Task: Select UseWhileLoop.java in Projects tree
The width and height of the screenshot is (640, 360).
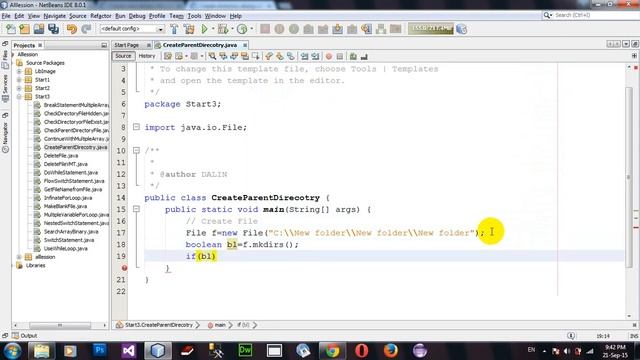Action: (x=65, y=248)
